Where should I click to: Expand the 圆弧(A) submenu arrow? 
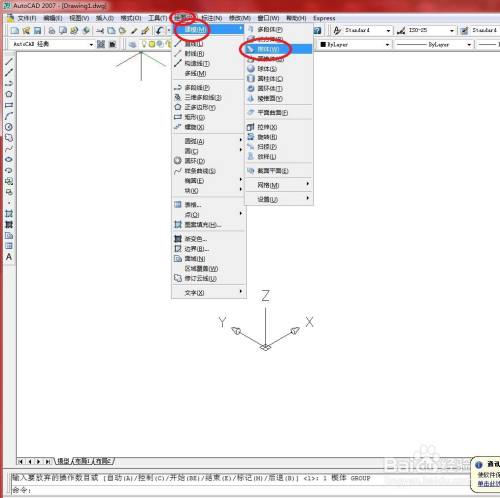[241, 140]
